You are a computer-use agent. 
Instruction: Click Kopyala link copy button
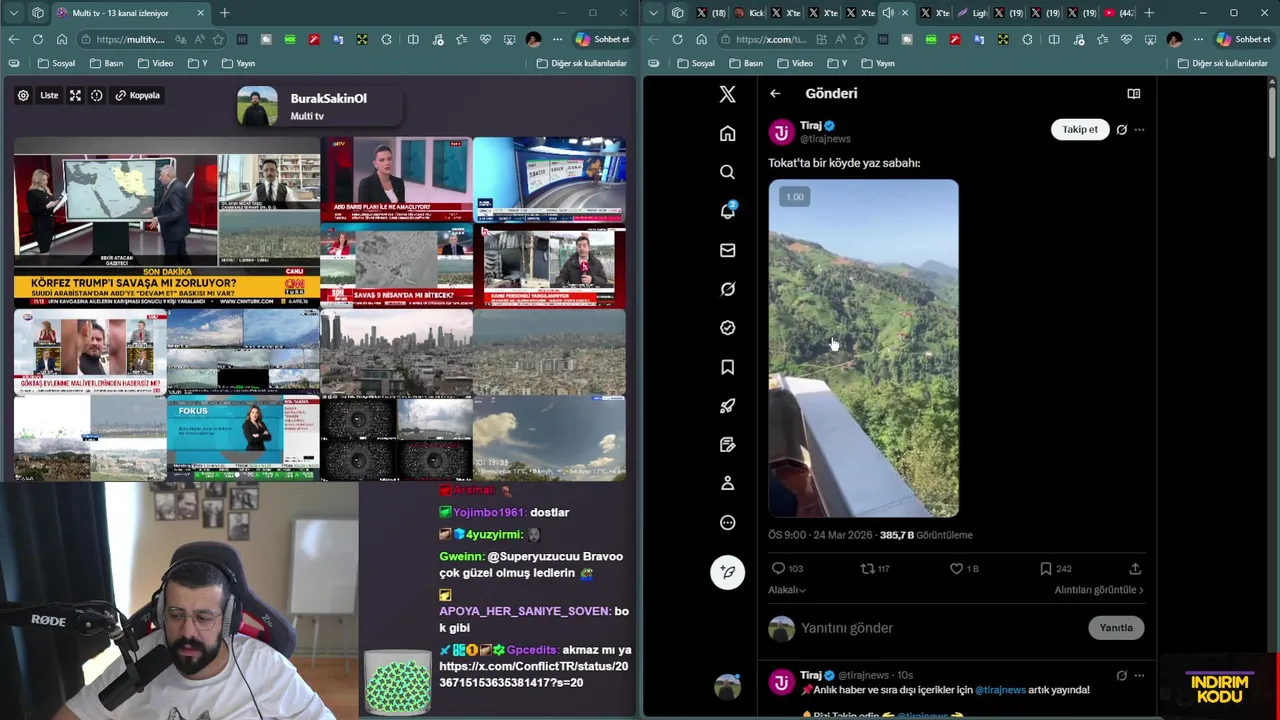tap(138, 95)
